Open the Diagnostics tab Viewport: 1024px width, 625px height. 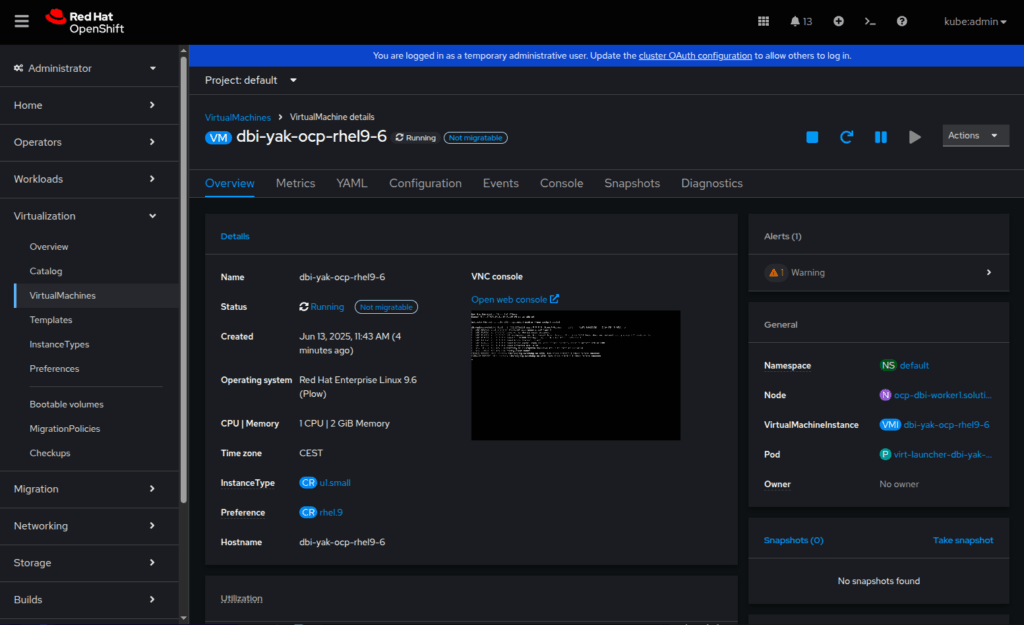point(712,184)
